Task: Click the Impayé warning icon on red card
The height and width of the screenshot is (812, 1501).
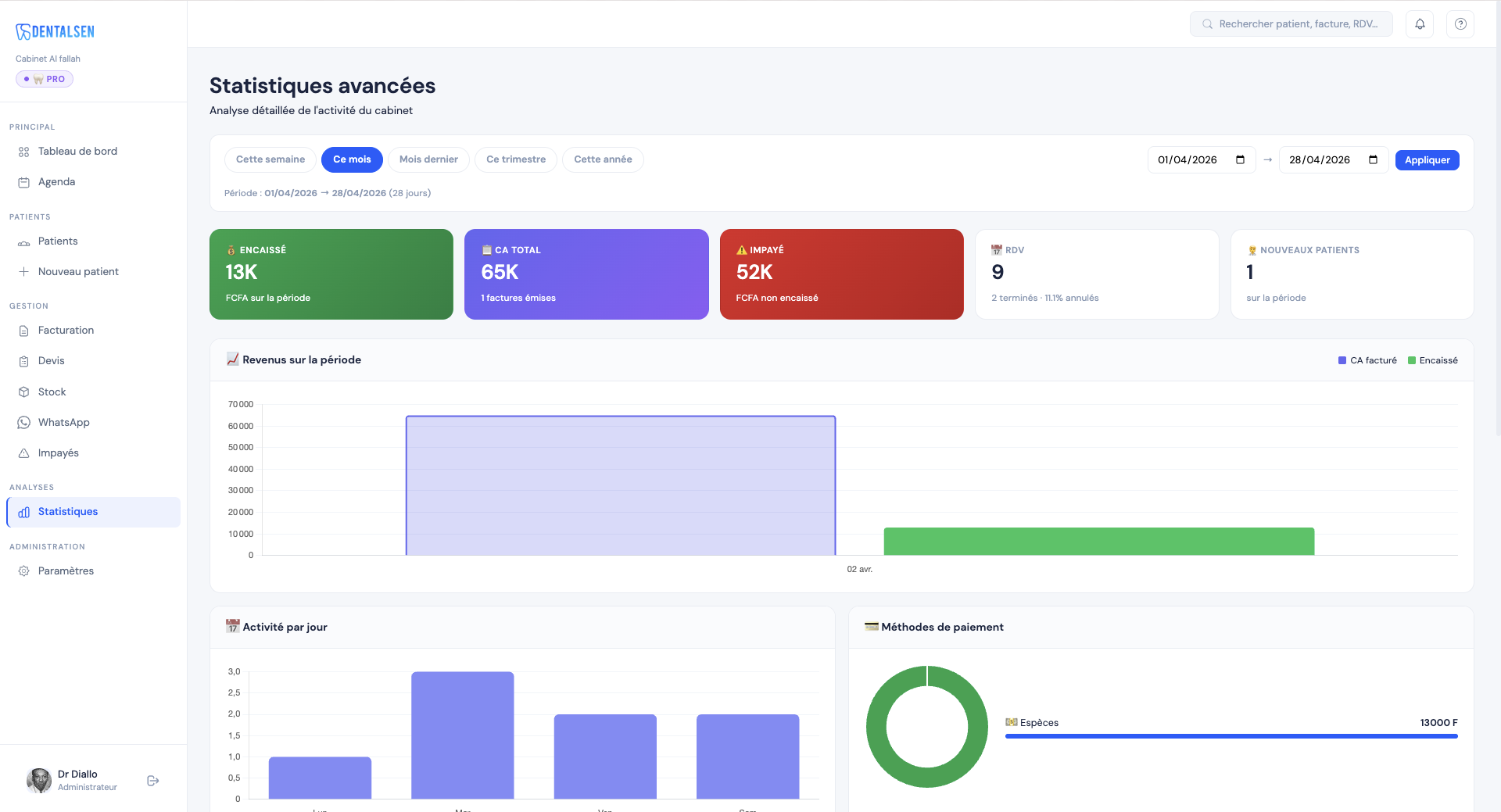Action: [x=741, y=250]
